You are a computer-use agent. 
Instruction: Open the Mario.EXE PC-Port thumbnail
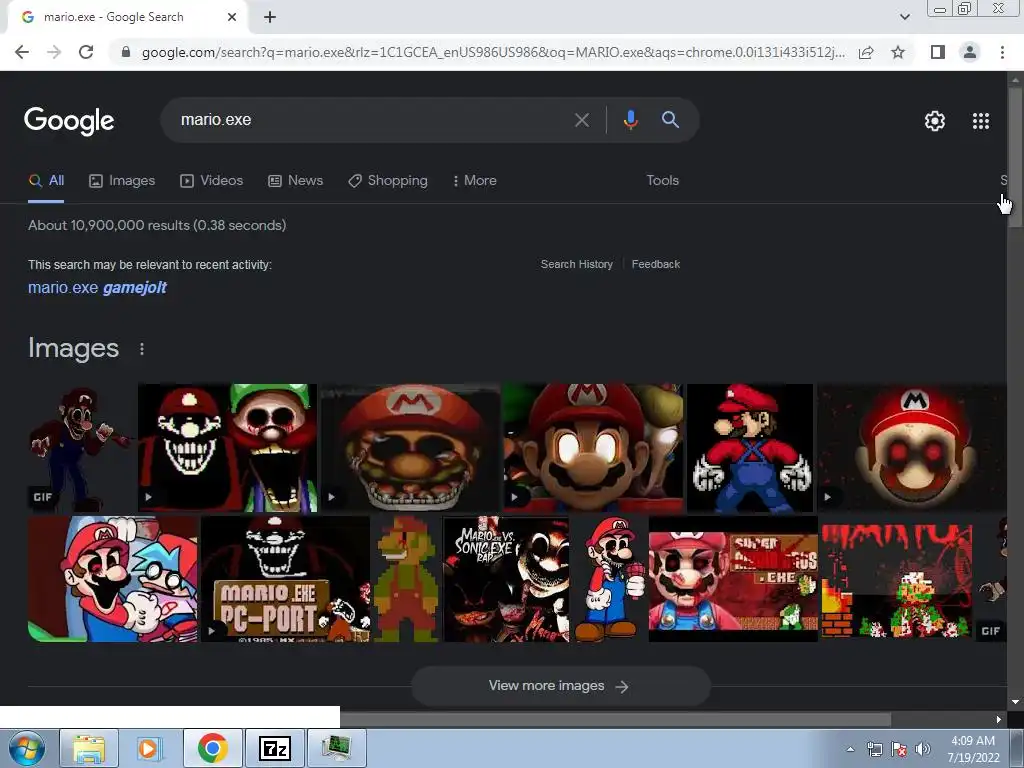tap(285, 579)
